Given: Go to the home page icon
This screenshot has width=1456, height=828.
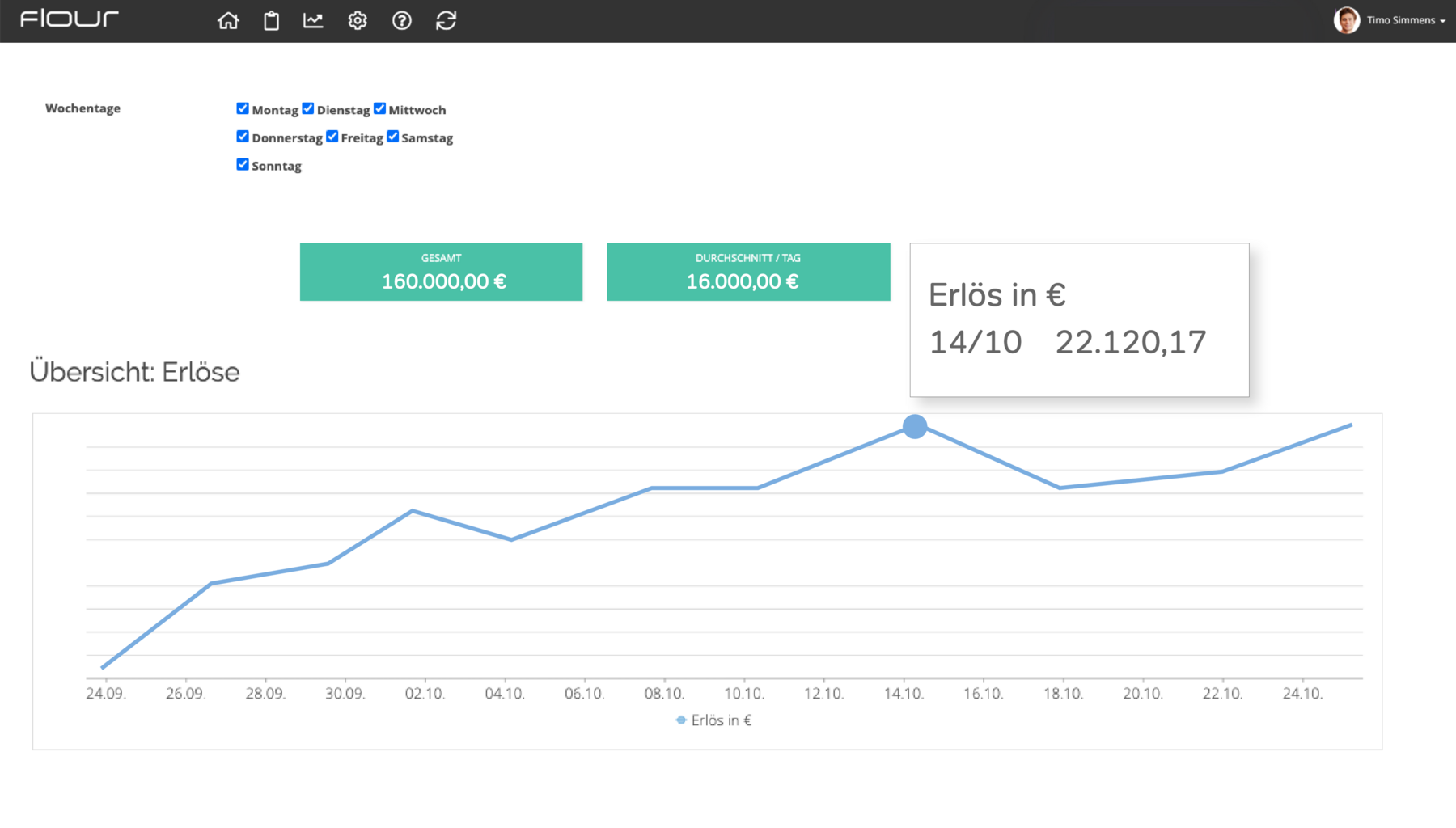Looking at the screenshot, I should coord(228,20).
